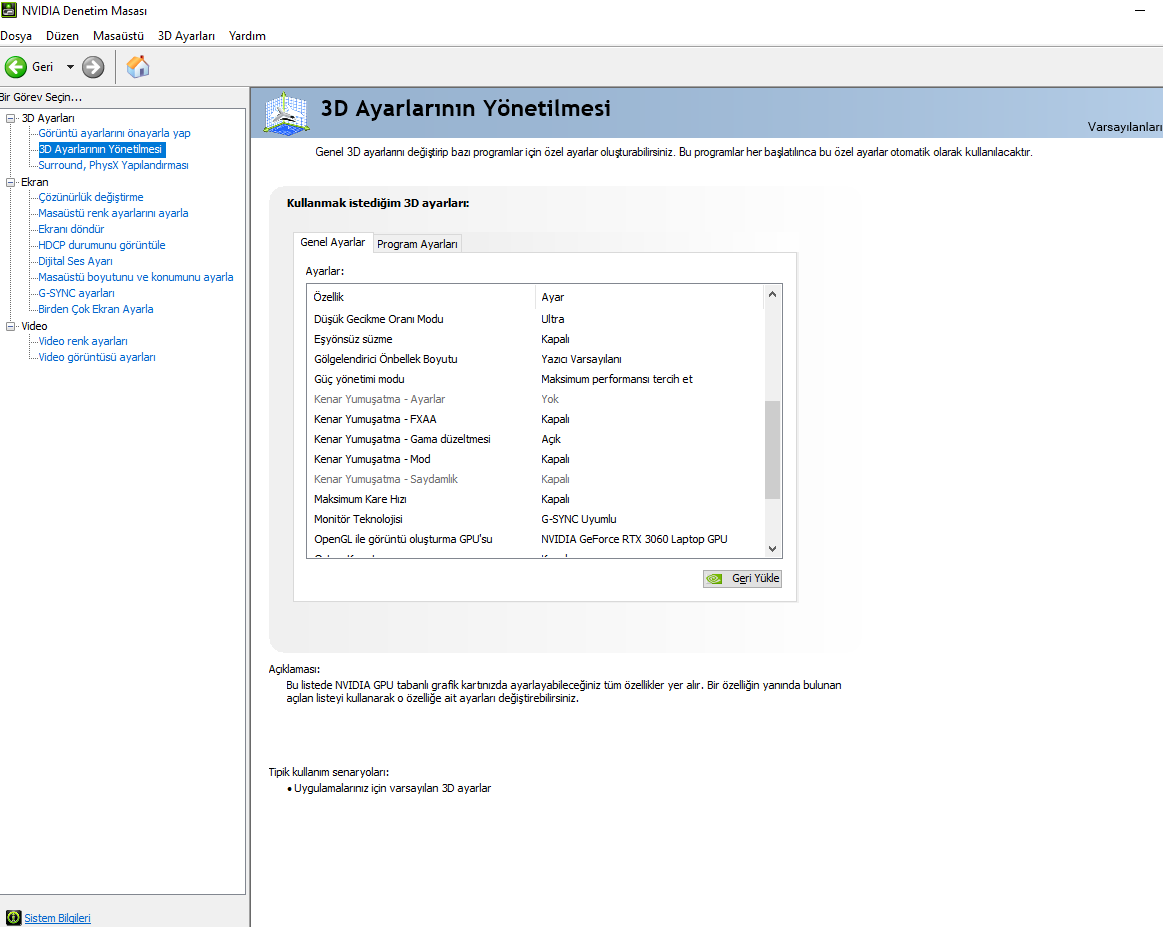Image resolution: width=1163 pixels, height=927 pixels.
Task: Click the Geri Yükle button
Action: click(x=742, y=578)
